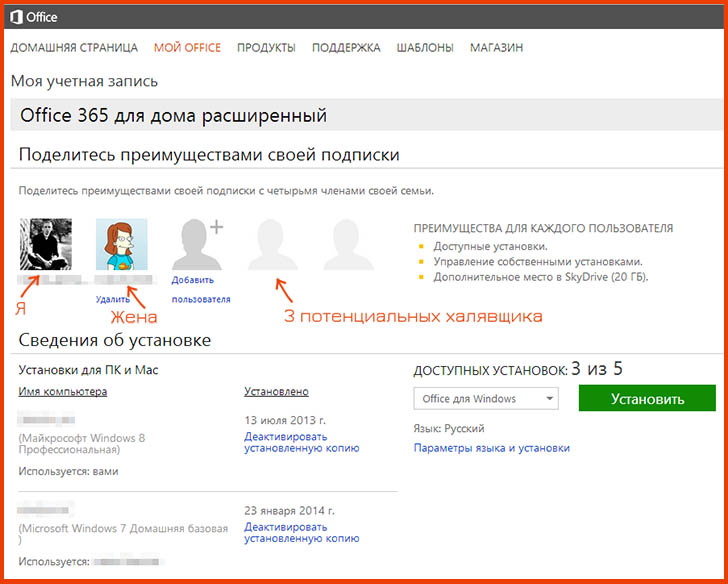Click the 13 июля 2013 г. date
This screenshot has height=584, width=728.
tap(285, 421)
